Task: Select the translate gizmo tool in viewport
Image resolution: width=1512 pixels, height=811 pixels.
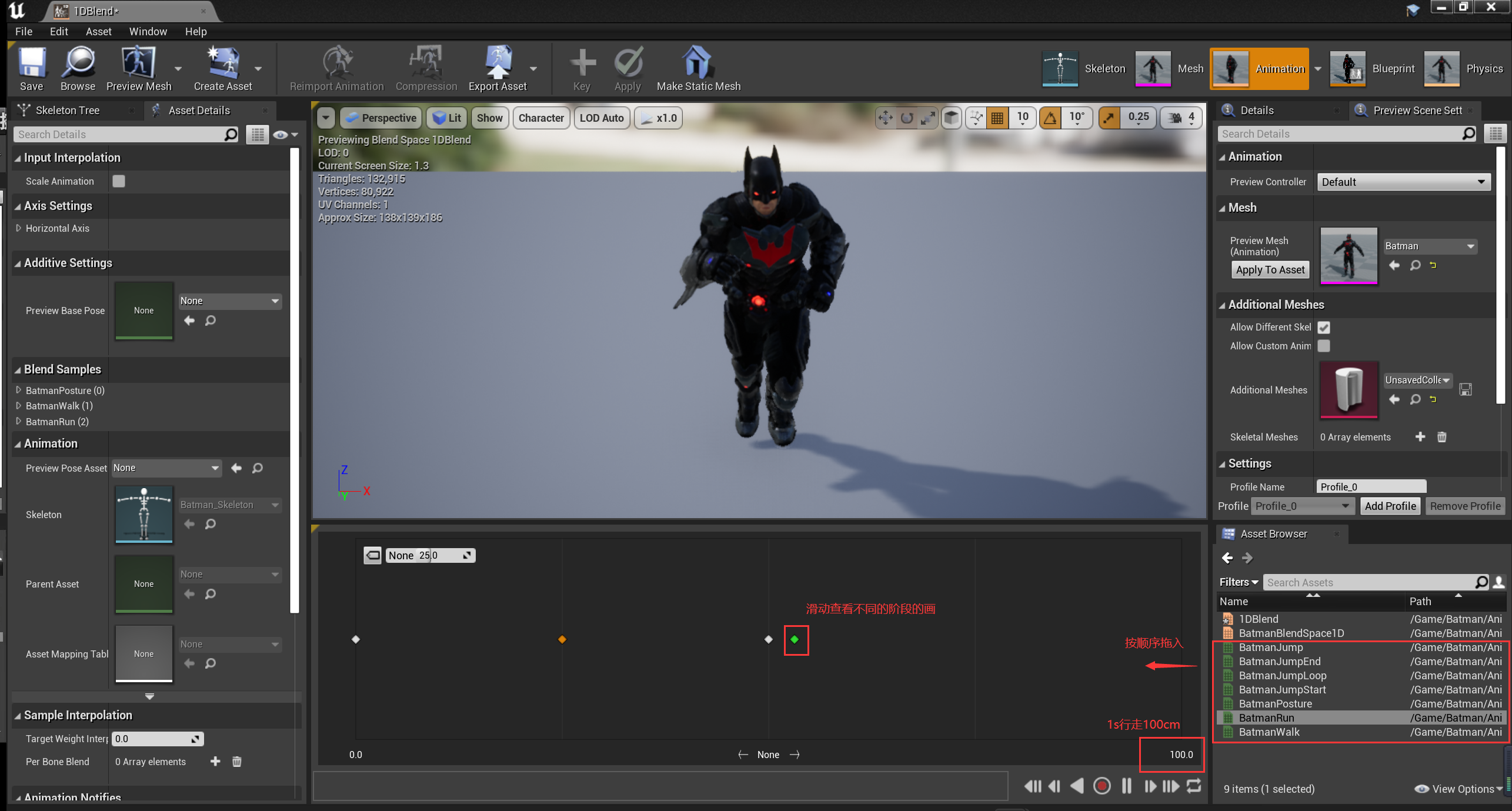Action: (x=885, y=118)
